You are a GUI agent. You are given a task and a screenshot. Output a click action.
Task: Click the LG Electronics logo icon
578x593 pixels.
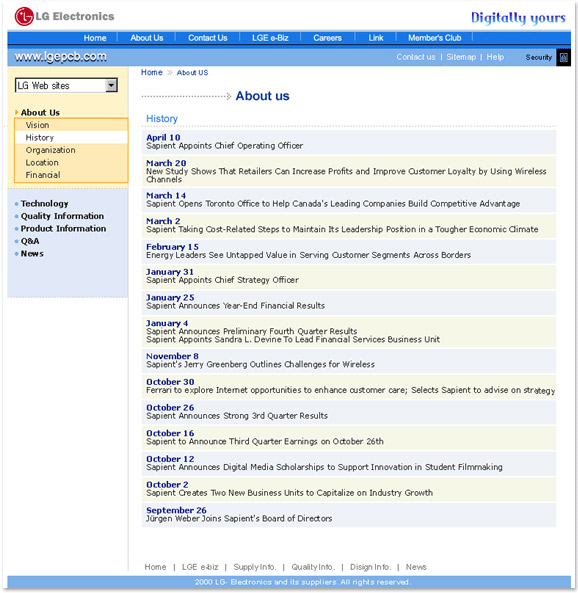24,17
